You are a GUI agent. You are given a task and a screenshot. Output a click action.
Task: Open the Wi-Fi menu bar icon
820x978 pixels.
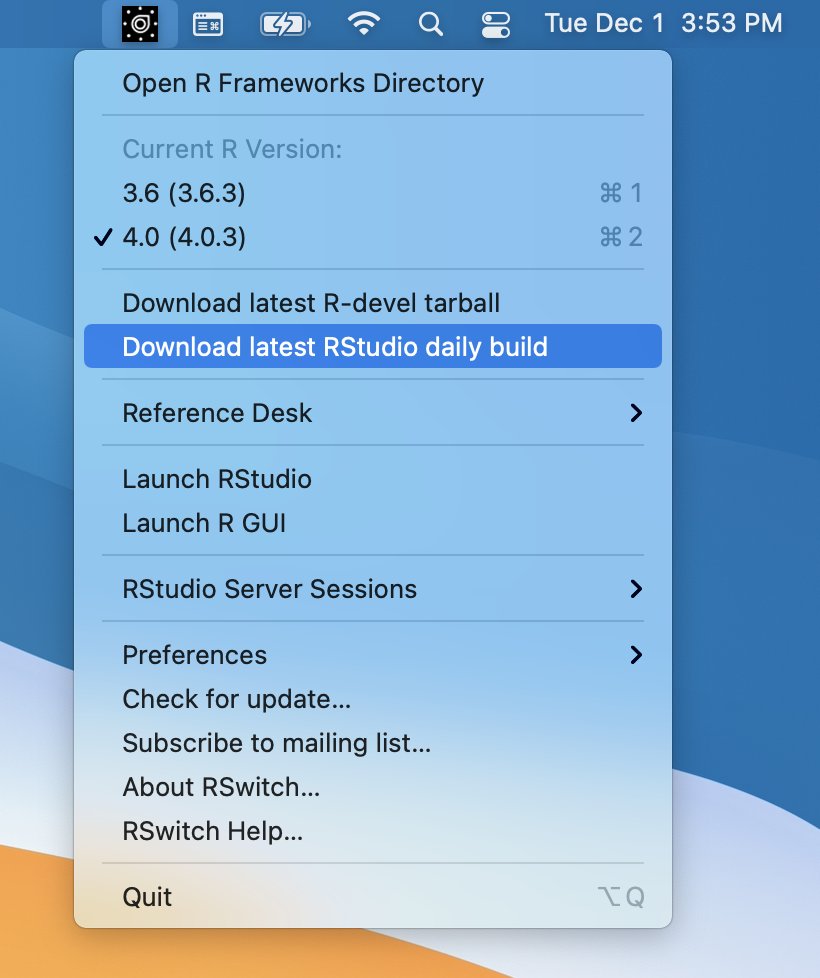364,24
